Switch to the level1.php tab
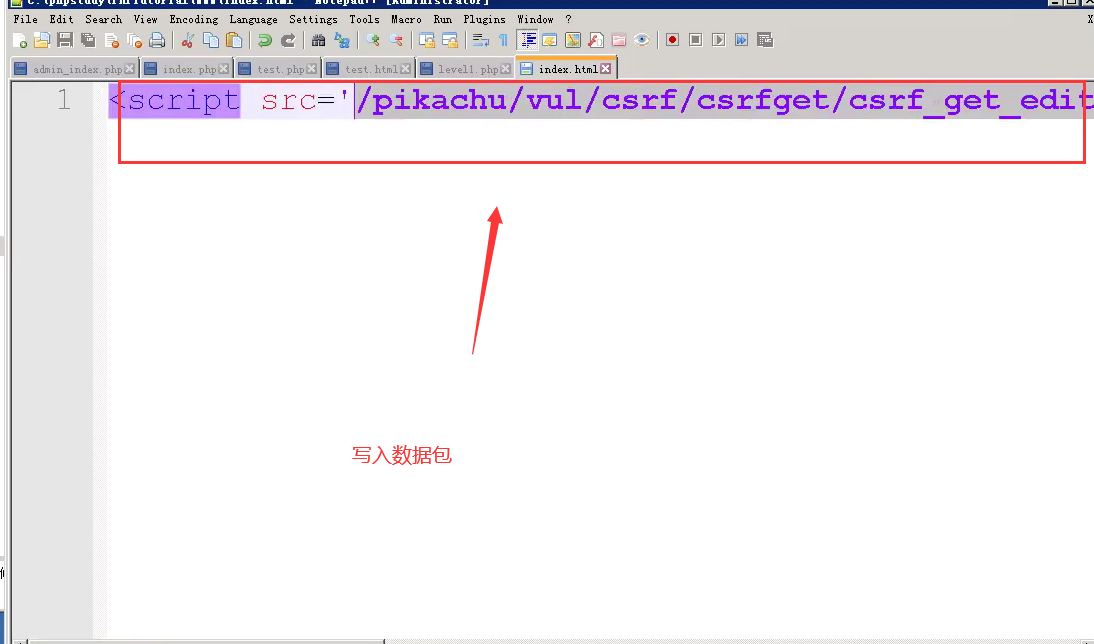Image resolution: width=1094 pixels, height=644 pixels. pos(465,69)
